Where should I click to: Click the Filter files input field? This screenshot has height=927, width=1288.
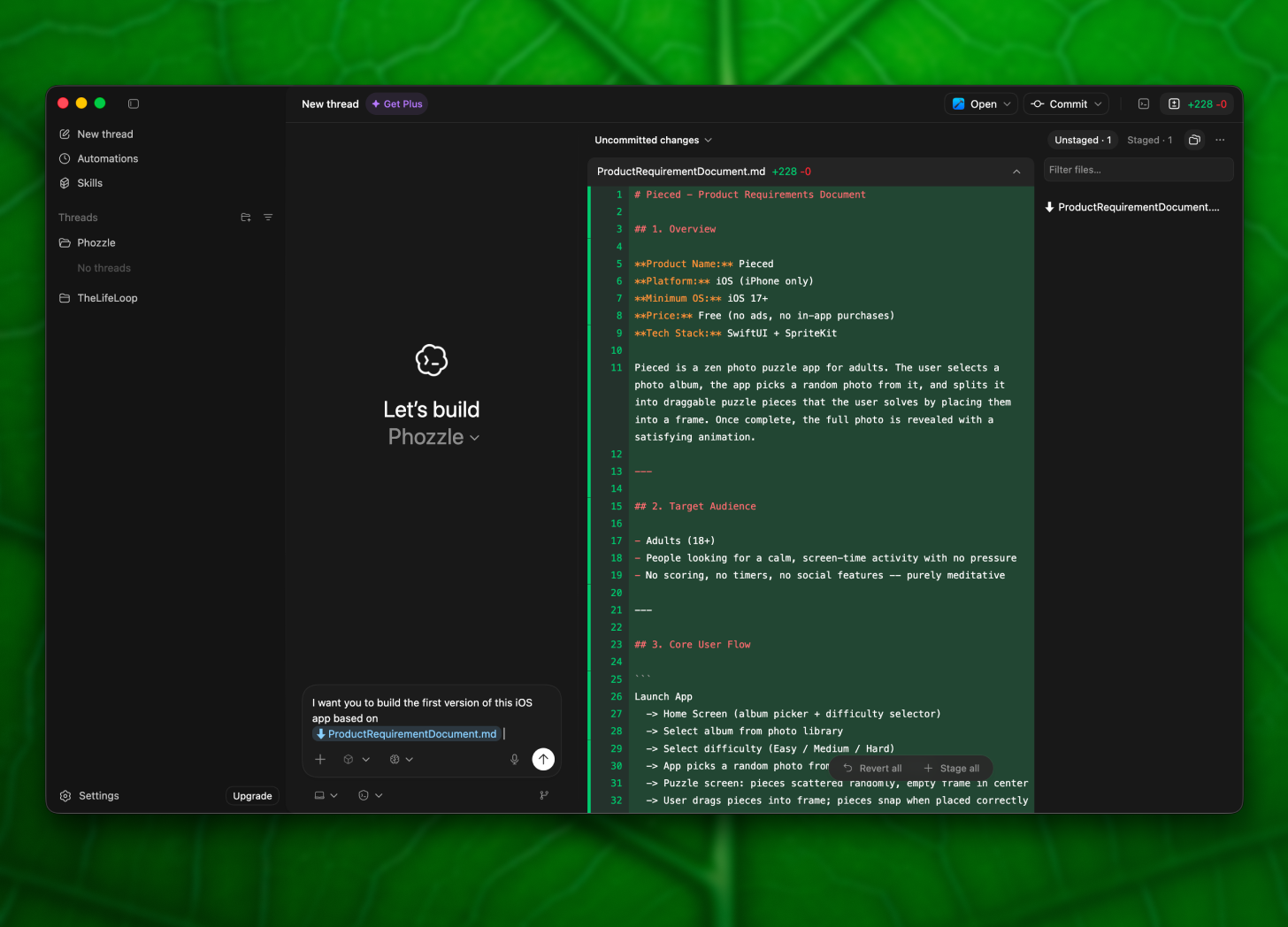tap(1138, 170)
